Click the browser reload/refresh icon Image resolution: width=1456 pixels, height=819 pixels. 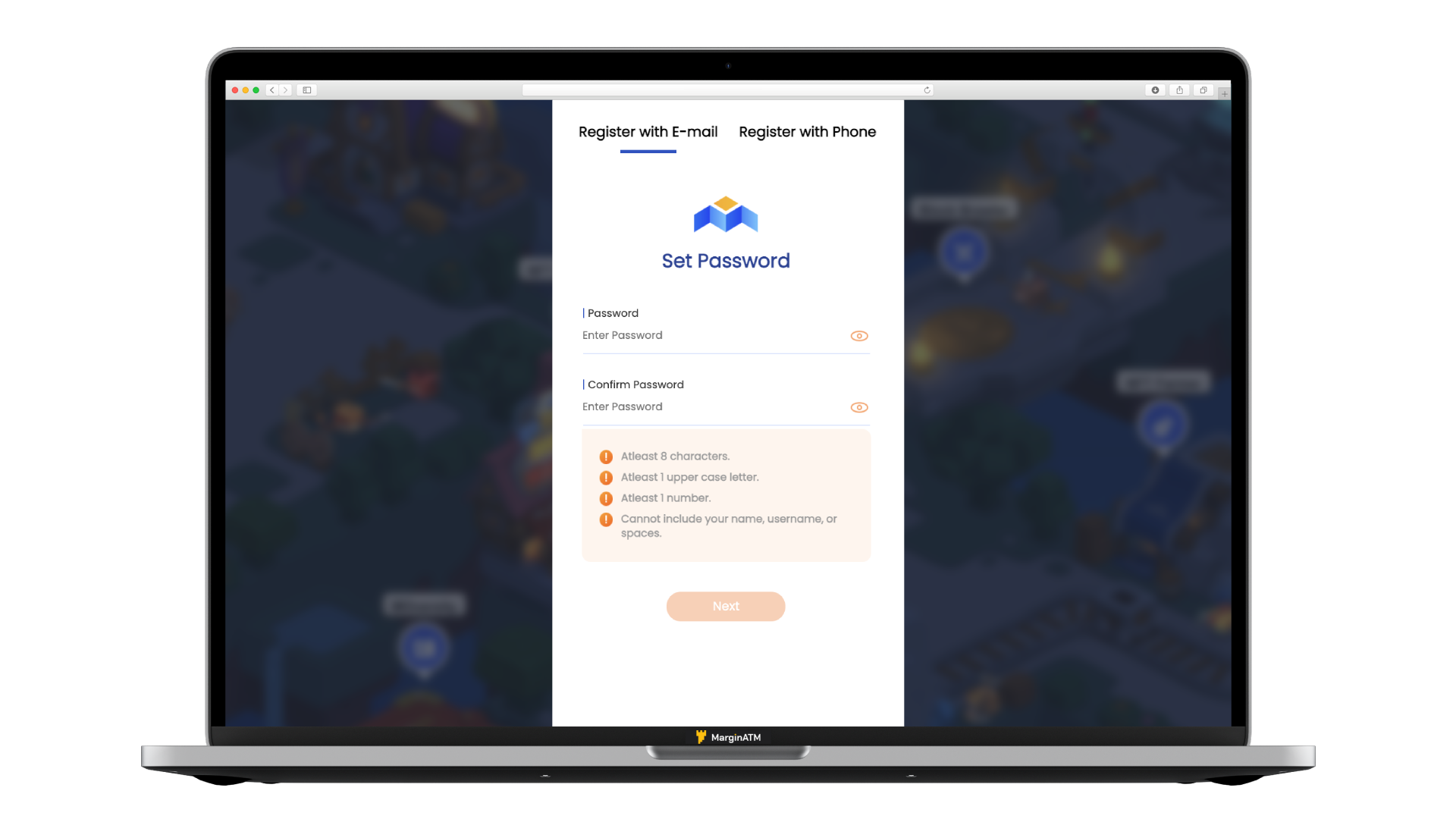click(x=927, y=90)
